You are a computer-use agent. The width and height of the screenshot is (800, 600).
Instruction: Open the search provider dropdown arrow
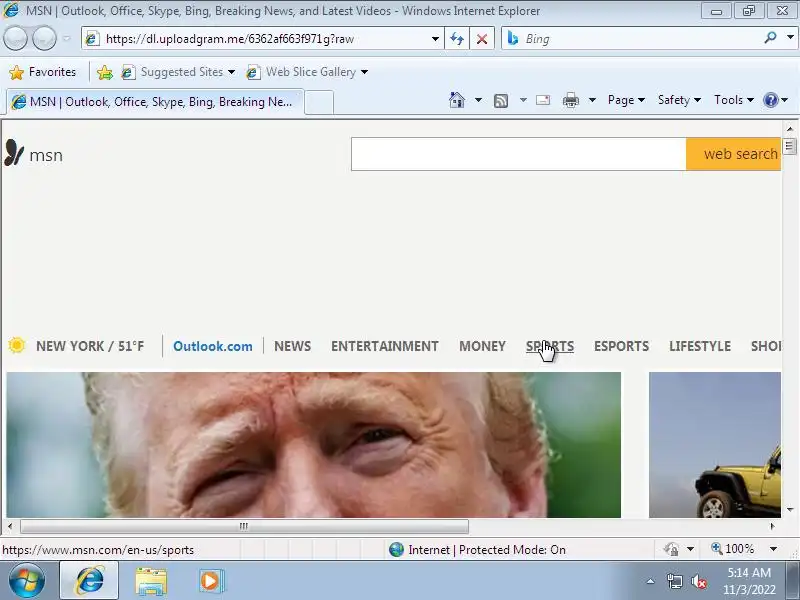790,38
